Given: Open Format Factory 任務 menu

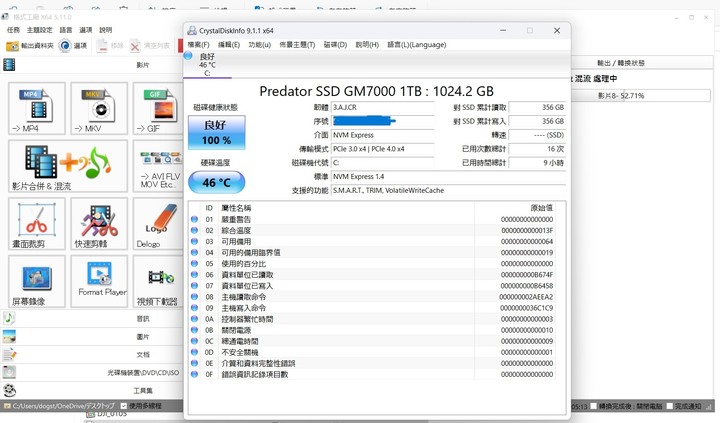Looking at the screenshot, I should [13, 30].
